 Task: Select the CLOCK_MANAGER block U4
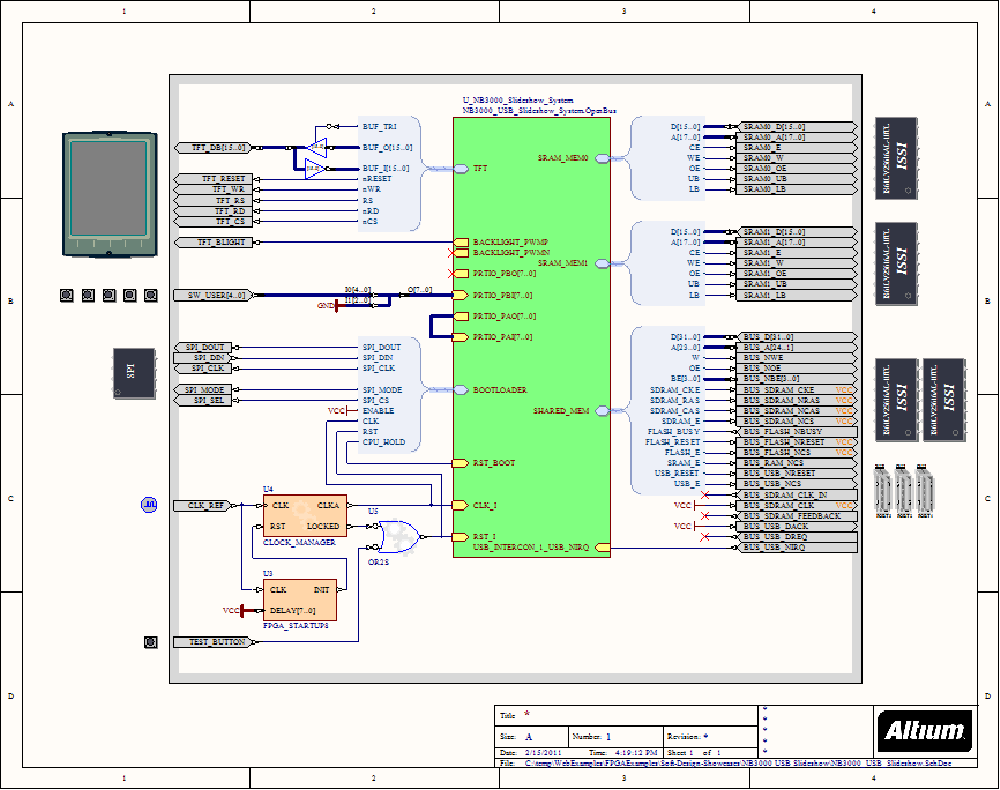pyautogui.click(x=305, y=516)
